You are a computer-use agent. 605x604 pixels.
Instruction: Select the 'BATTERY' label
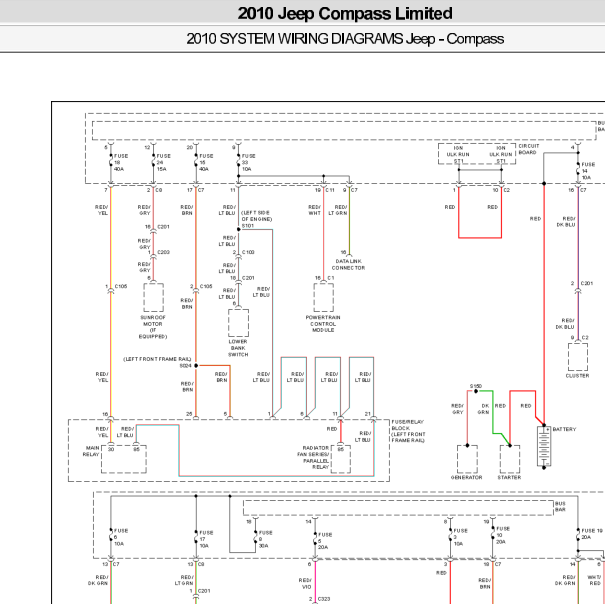(564, 429)
